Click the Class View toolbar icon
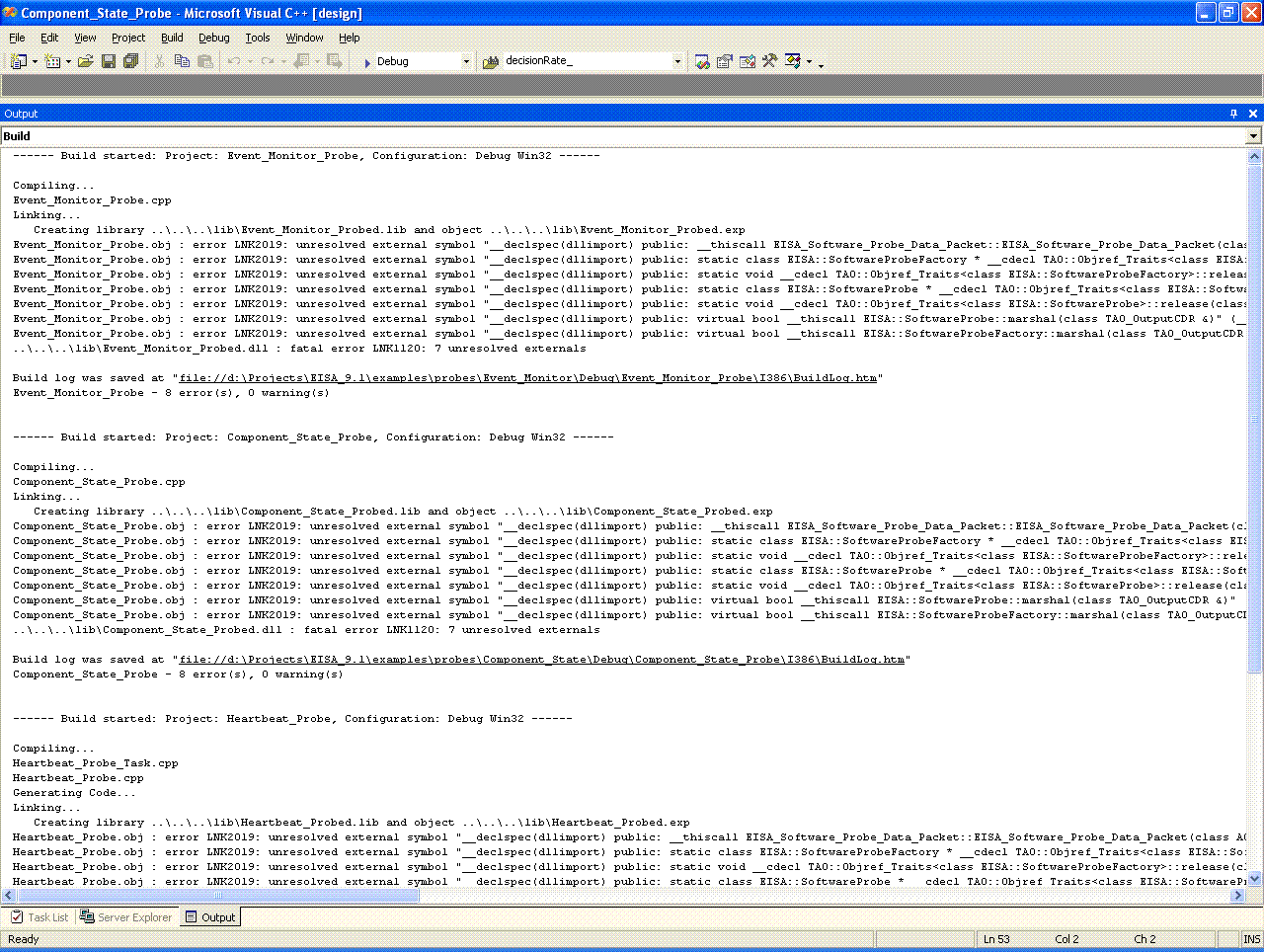 point(793,61)
